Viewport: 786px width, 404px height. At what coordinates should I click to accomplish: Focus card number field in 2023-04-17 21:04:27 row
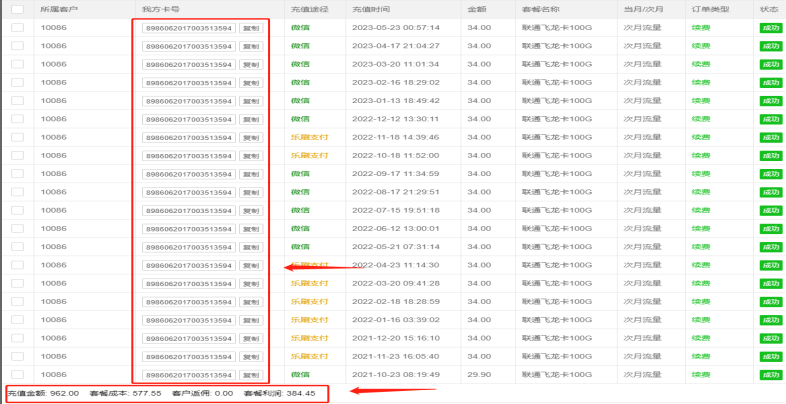tap(189, 47)
